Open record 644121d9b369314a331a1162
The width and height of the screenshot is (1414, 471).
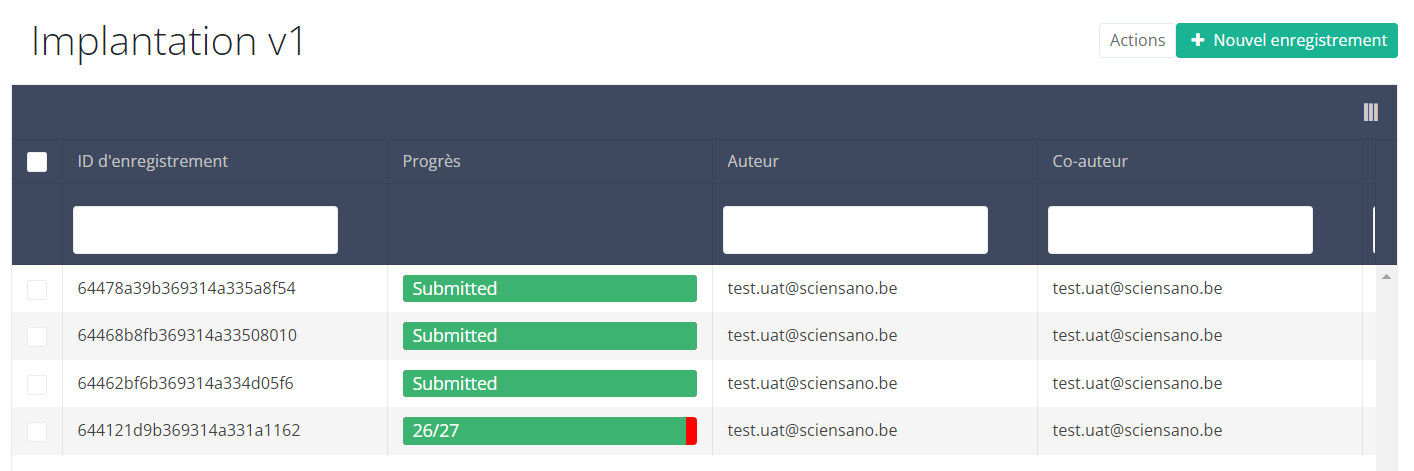[x=189, y=431]
